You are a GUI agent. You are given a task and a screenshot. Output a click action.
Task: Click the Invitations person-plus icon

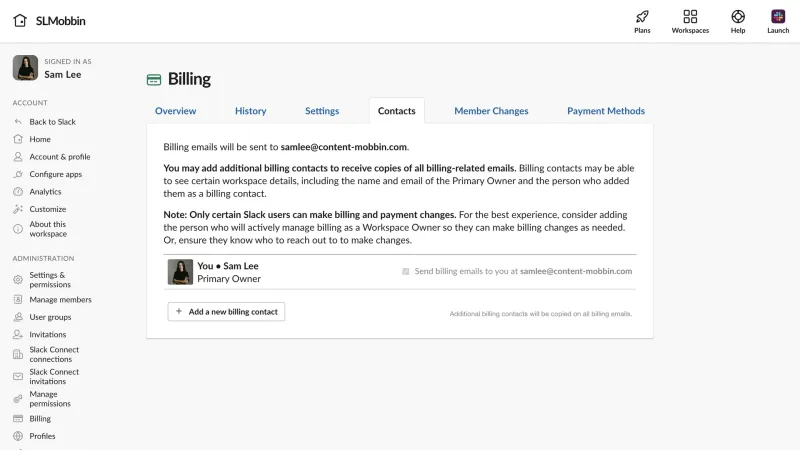pyautogui.click(x=18, y=334)
